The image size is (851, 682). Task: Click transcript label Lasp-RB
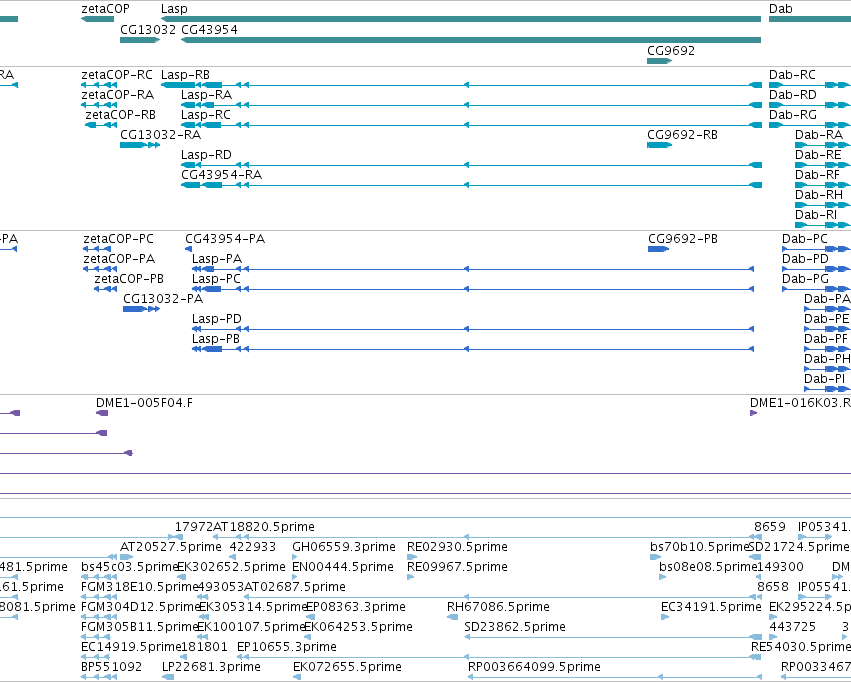[185, 75]
